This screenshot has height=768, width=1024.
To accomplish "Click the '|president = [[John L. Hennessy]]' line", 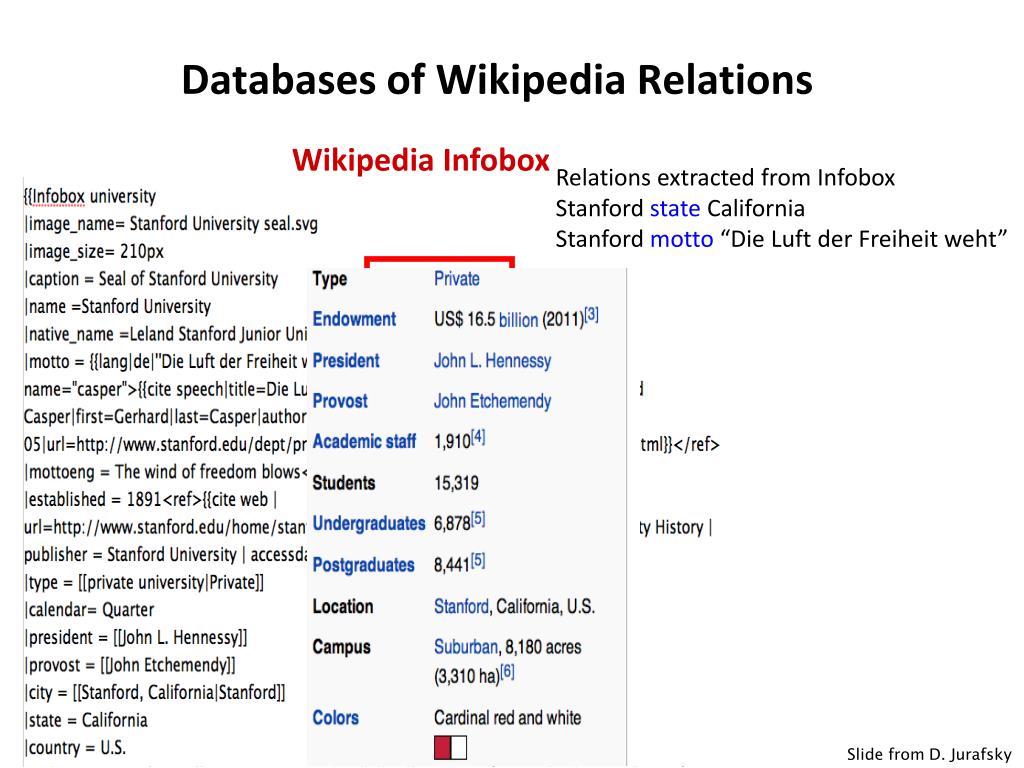I will click(136, 637).
